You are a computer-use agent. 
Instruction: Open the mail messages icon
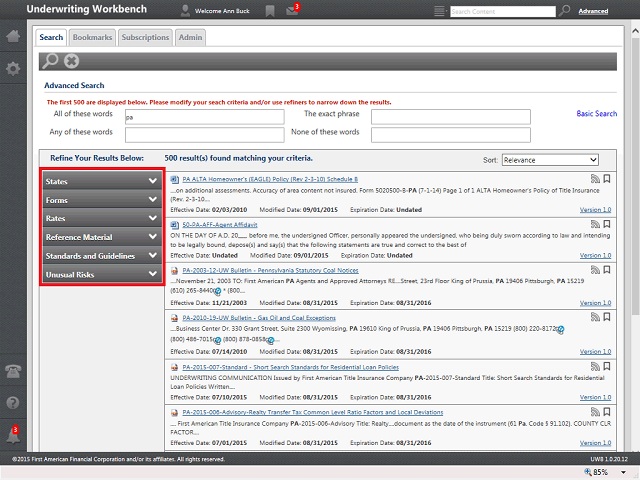(x=292, y=10)
